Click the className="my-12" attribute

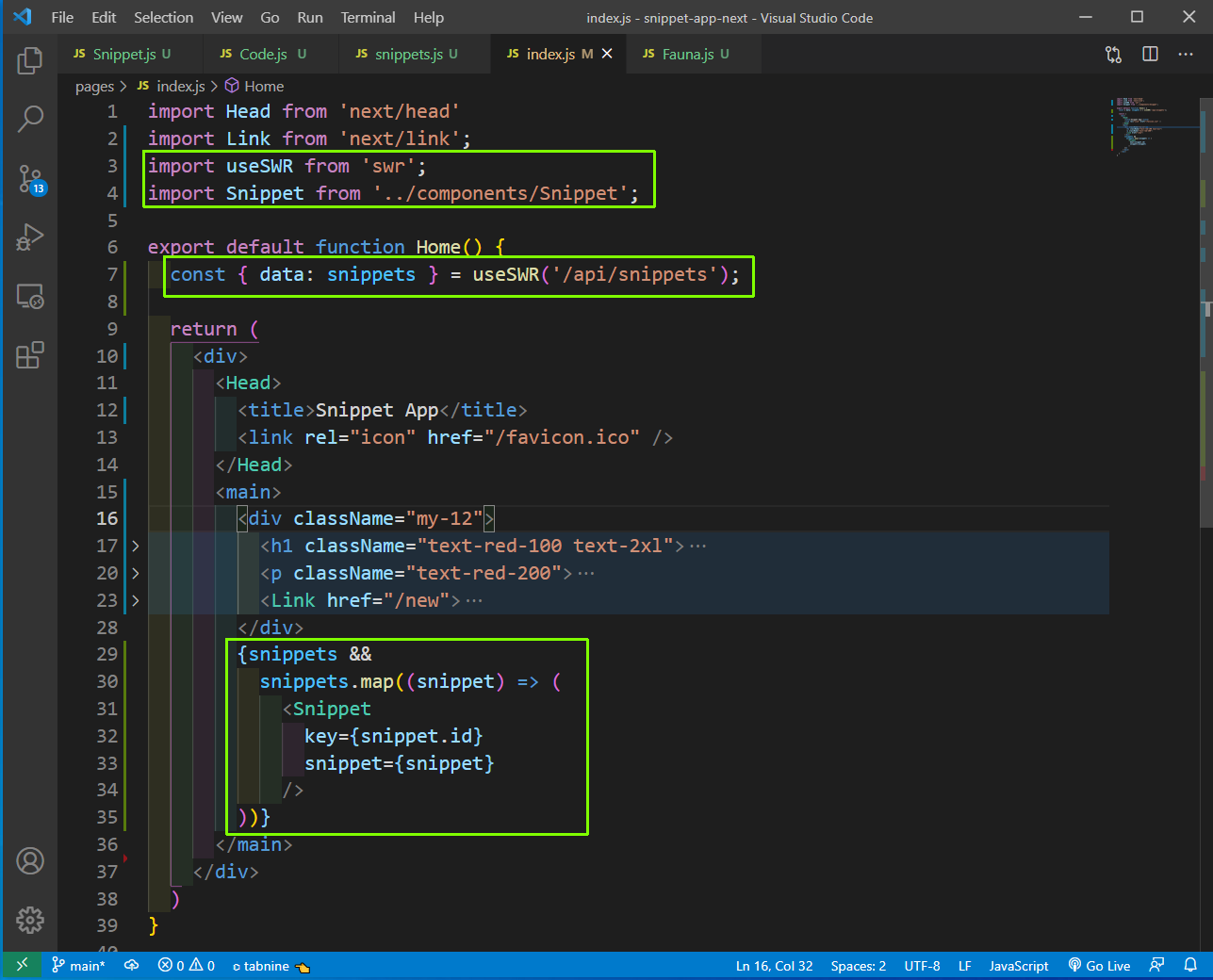point(388,518)
